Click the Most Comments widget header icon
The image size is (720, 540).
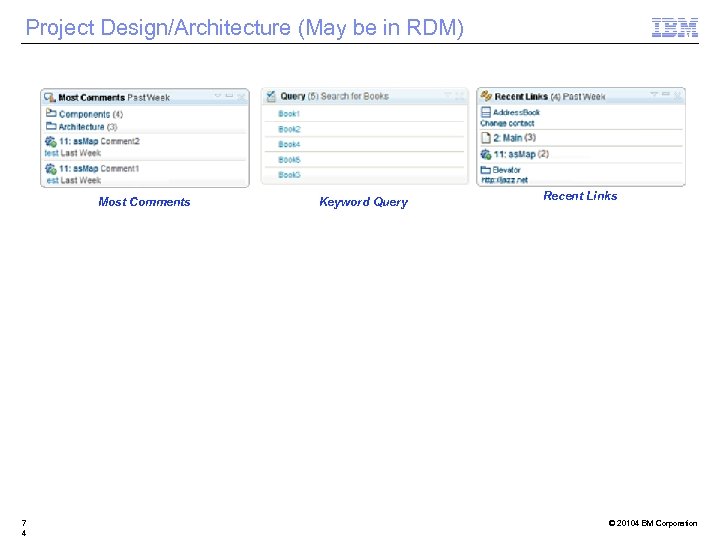50,97
